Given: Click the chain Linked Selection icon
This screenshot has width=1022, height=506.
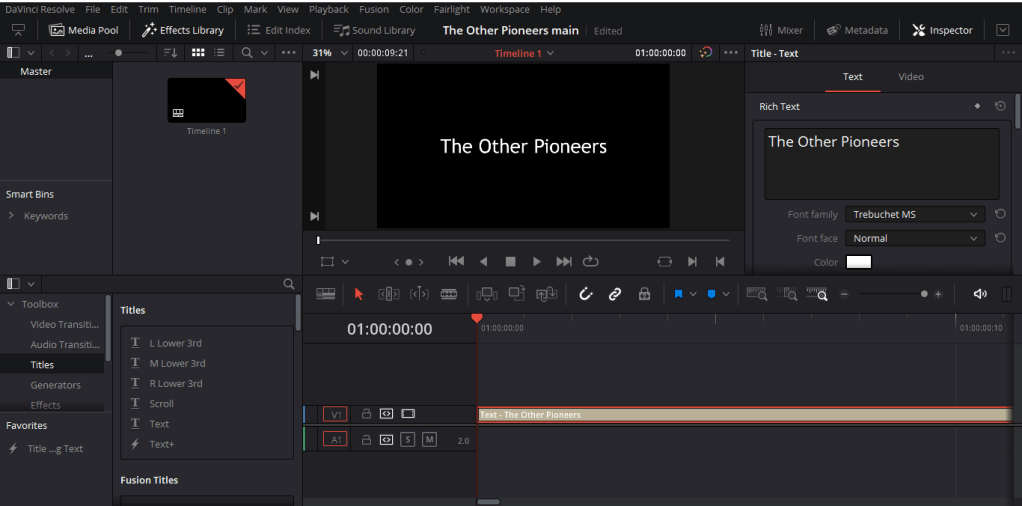Looking at the screenshot, I should click(615, 294).
